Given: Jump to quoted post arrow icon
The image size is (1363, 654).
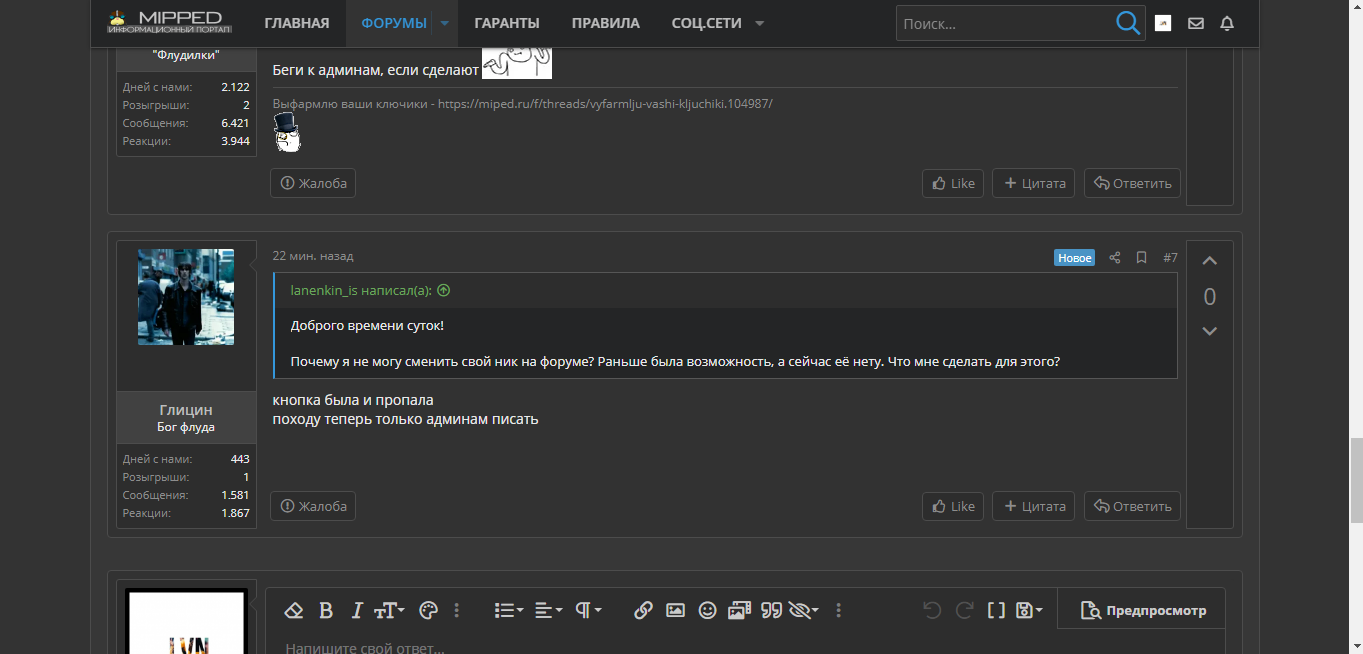Looking at the screenshot, I should click(444, 291).
